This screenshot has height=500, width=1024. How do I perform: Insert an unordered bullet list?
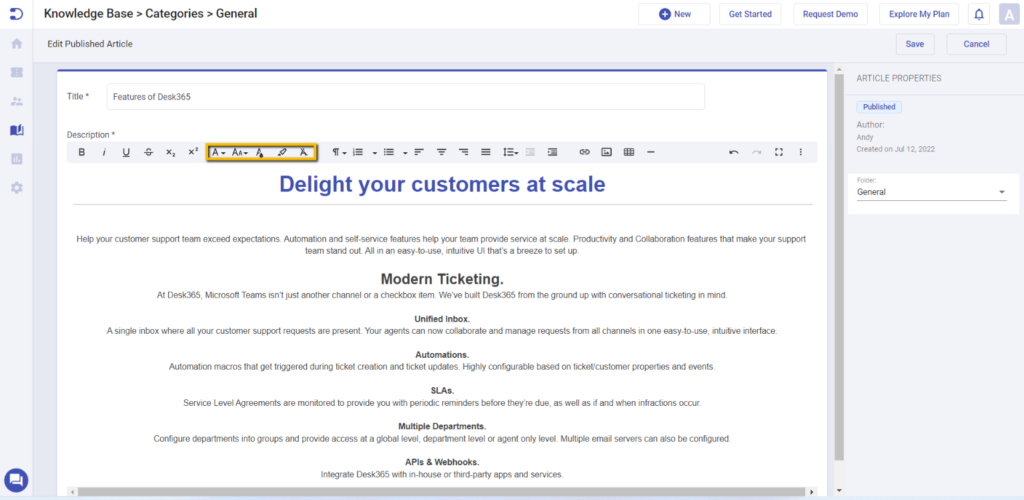click(x=389, y=152)
